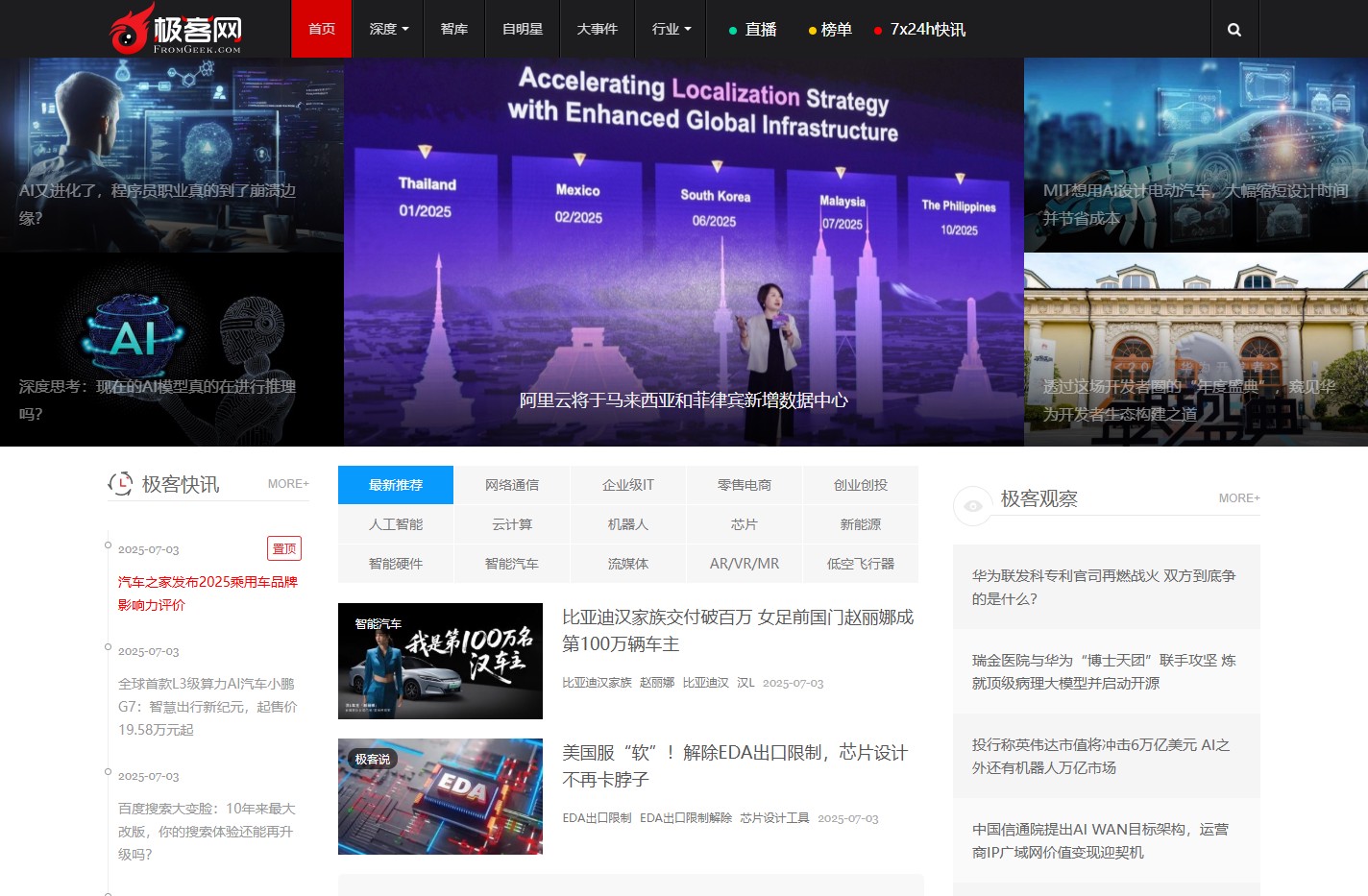Select the 零售电商 tab
Image resolution: width=1368 pixels, height=896 pixels.
click(x=745, y=485)
